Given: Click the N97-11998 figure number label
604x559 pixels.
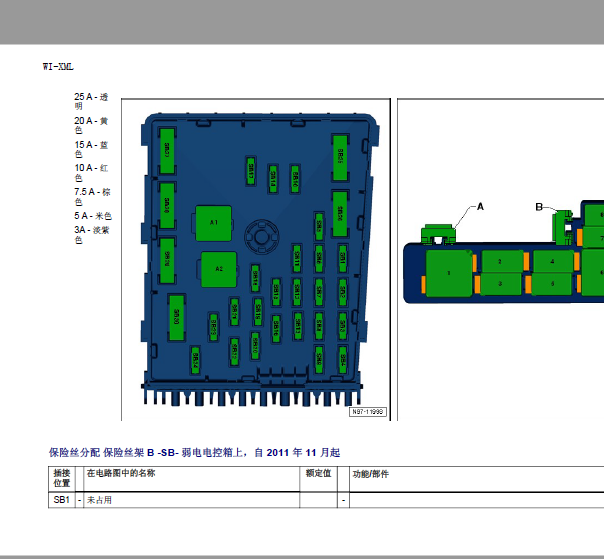Looking at the screenshot, I should pos(367,412).
